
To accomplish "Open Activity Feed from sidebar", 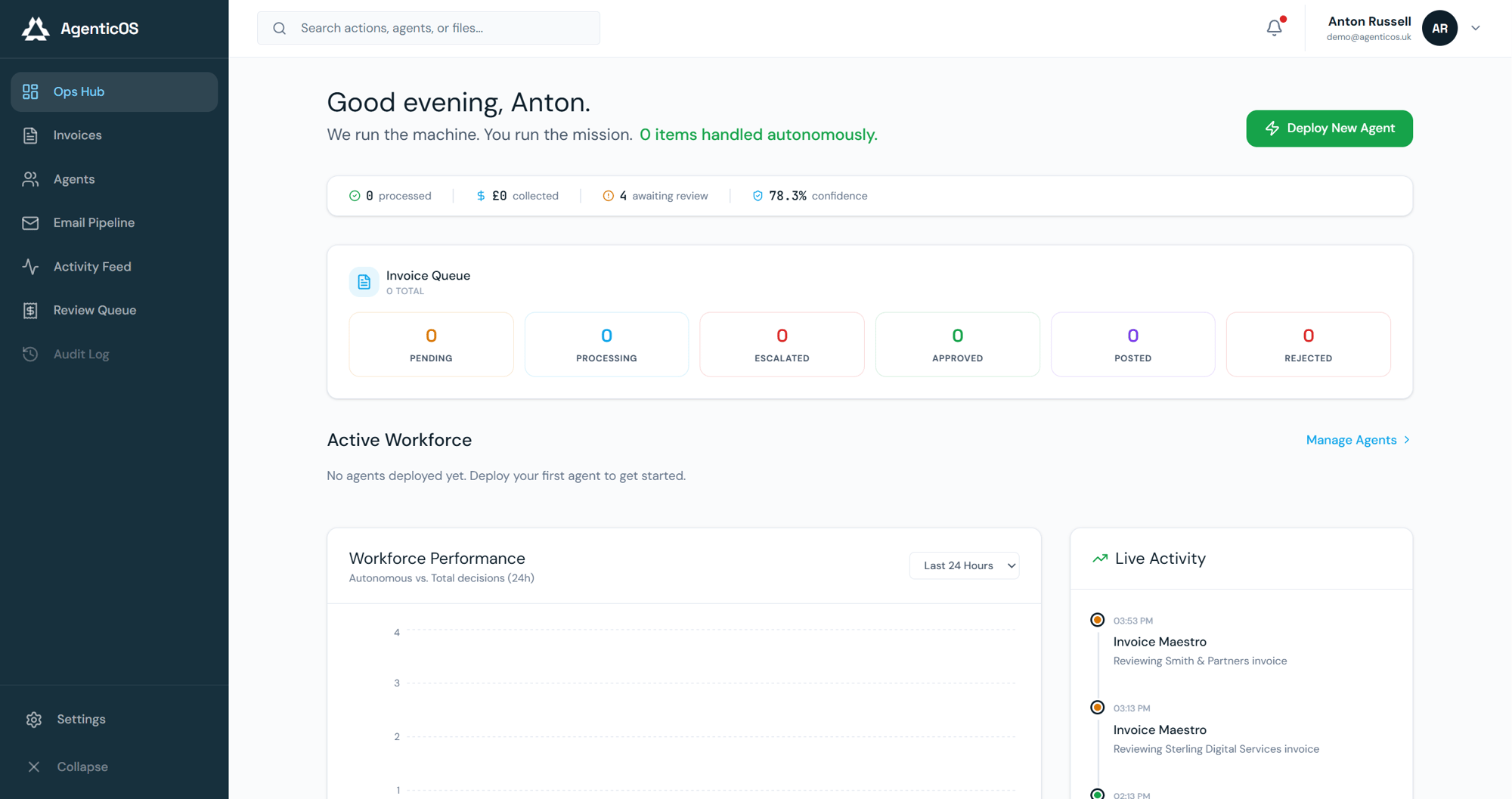I will [114, 267].
